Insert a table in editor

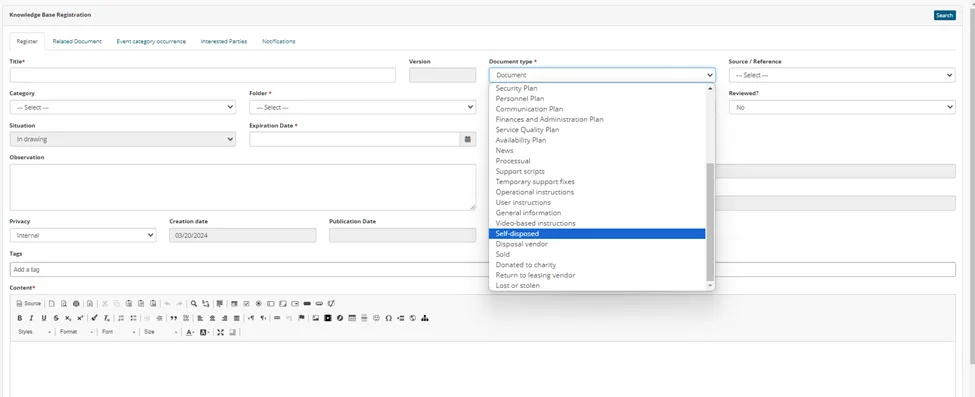(x=352, y=318)
